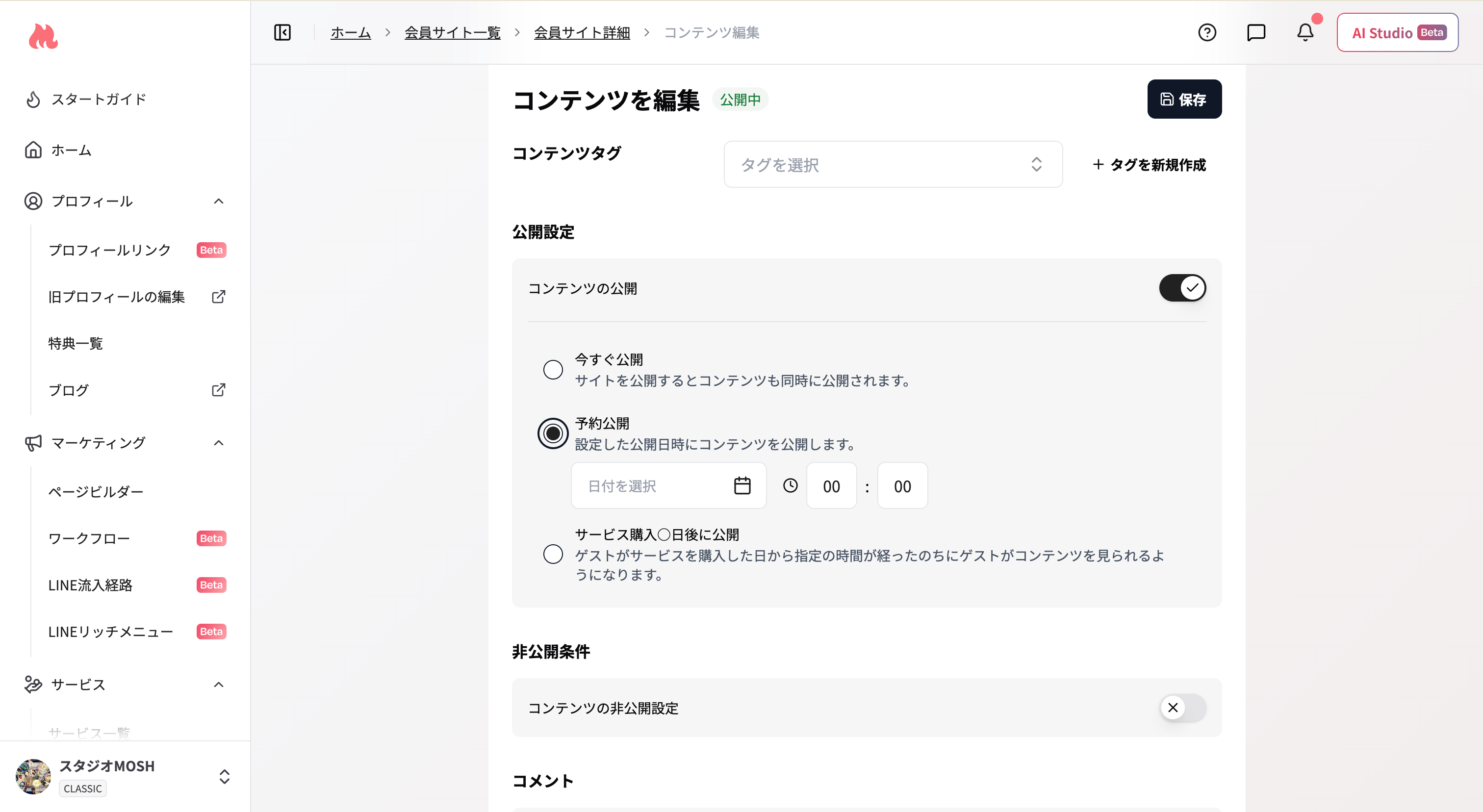Image resolution: width=1483 pixels, height=812 pixels.
Task: Collapse the sidebar panel icon
Action: coord(282,32)
